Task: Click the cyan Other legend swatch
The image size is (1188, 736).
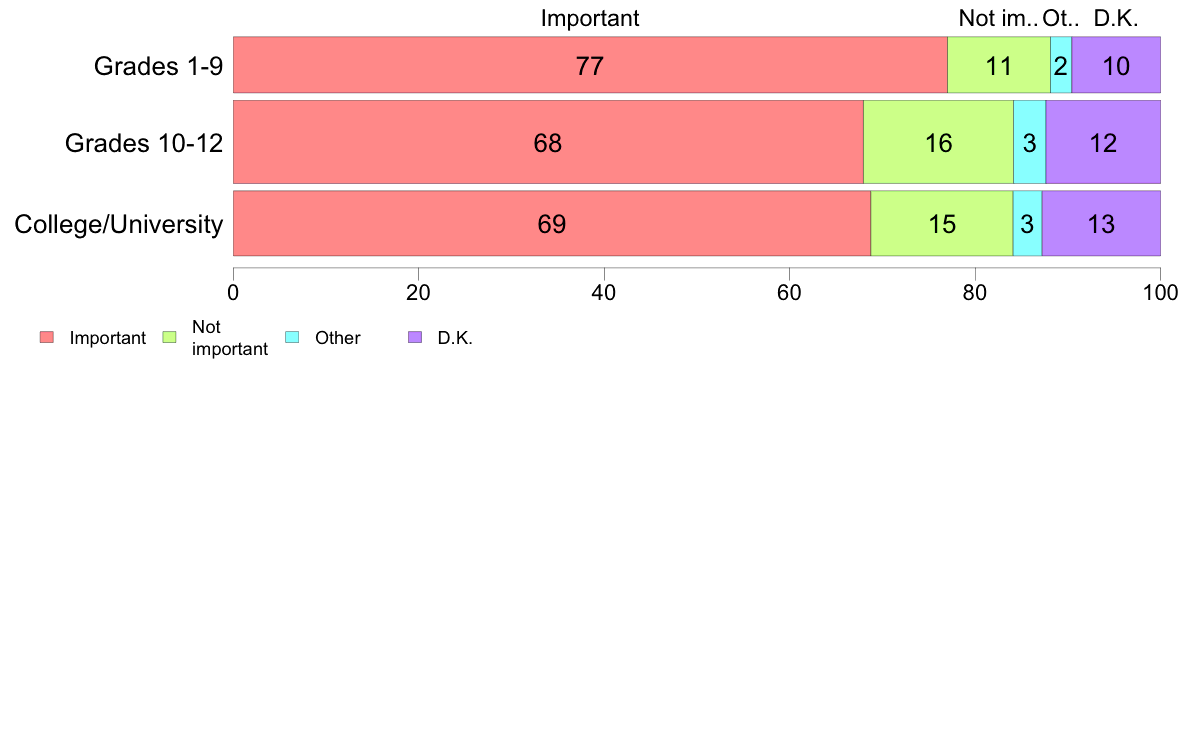Action: tap(292, 337)
